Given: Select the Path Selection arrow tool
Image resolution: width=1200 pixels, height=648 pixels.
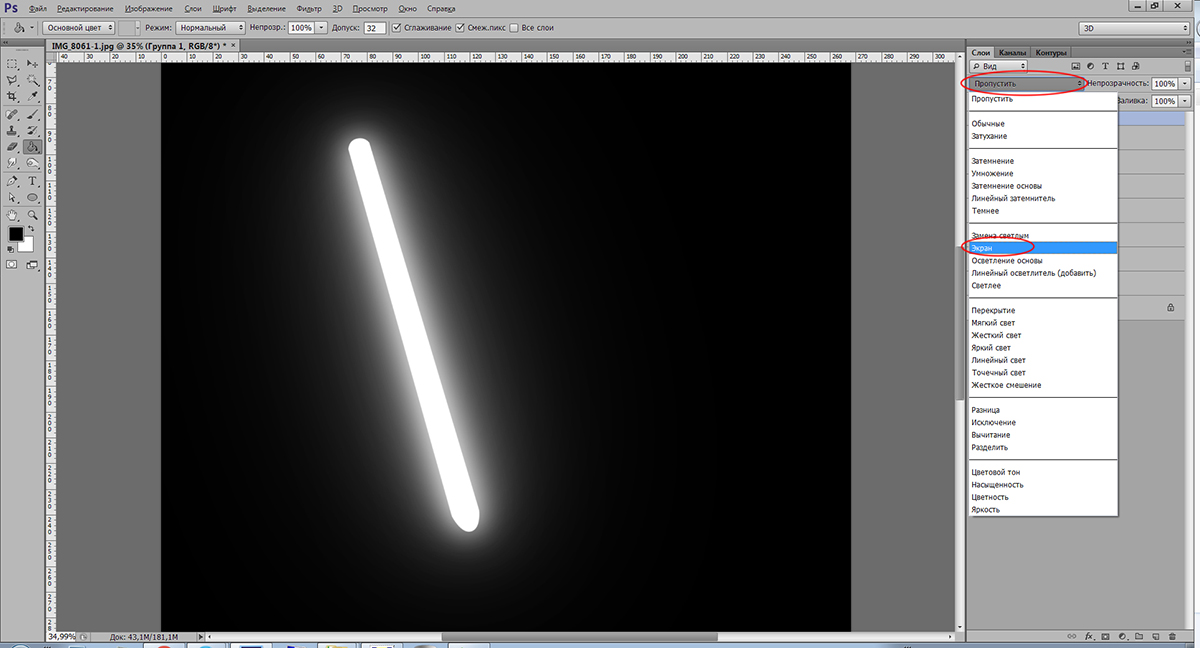Looking at the screenshot, I should pos(13,197).
